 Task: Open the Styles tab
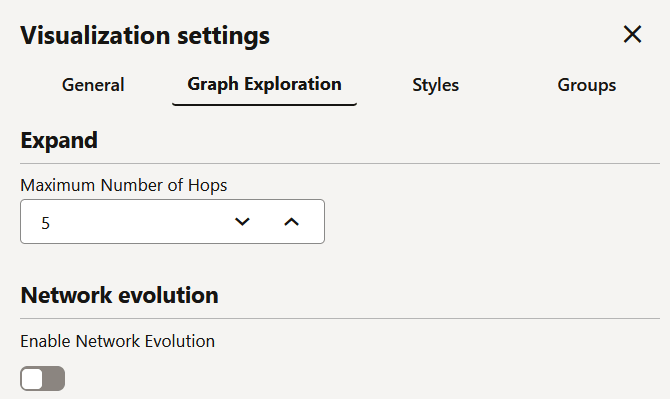click(435, 85)
